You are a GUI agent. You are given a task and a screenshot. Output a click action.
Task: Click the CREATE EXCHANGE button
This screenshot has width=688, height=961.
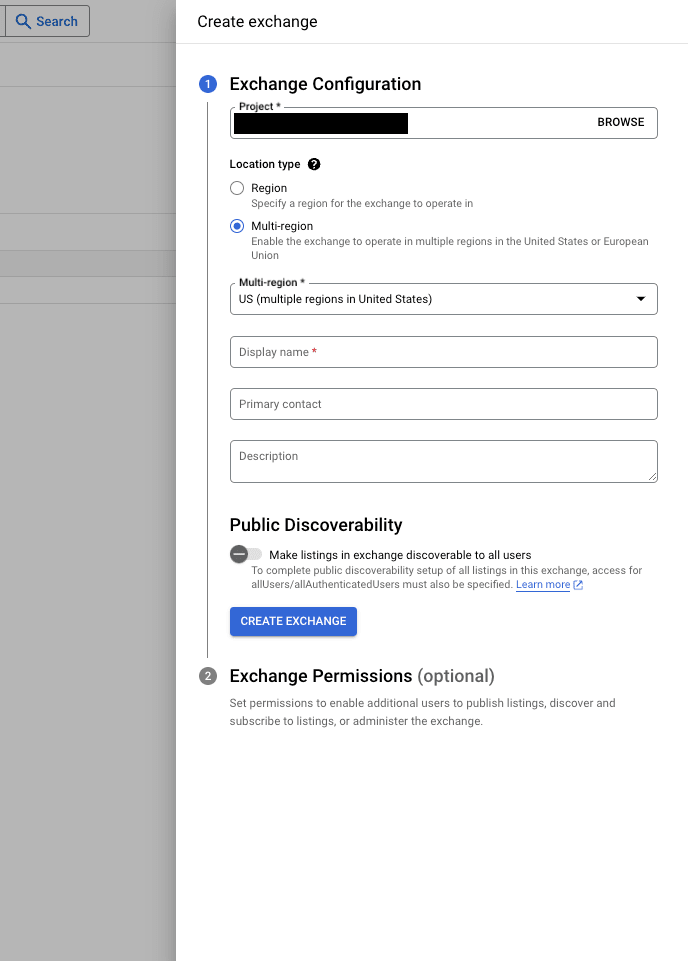pyautogui.click(x=293, y=621)
